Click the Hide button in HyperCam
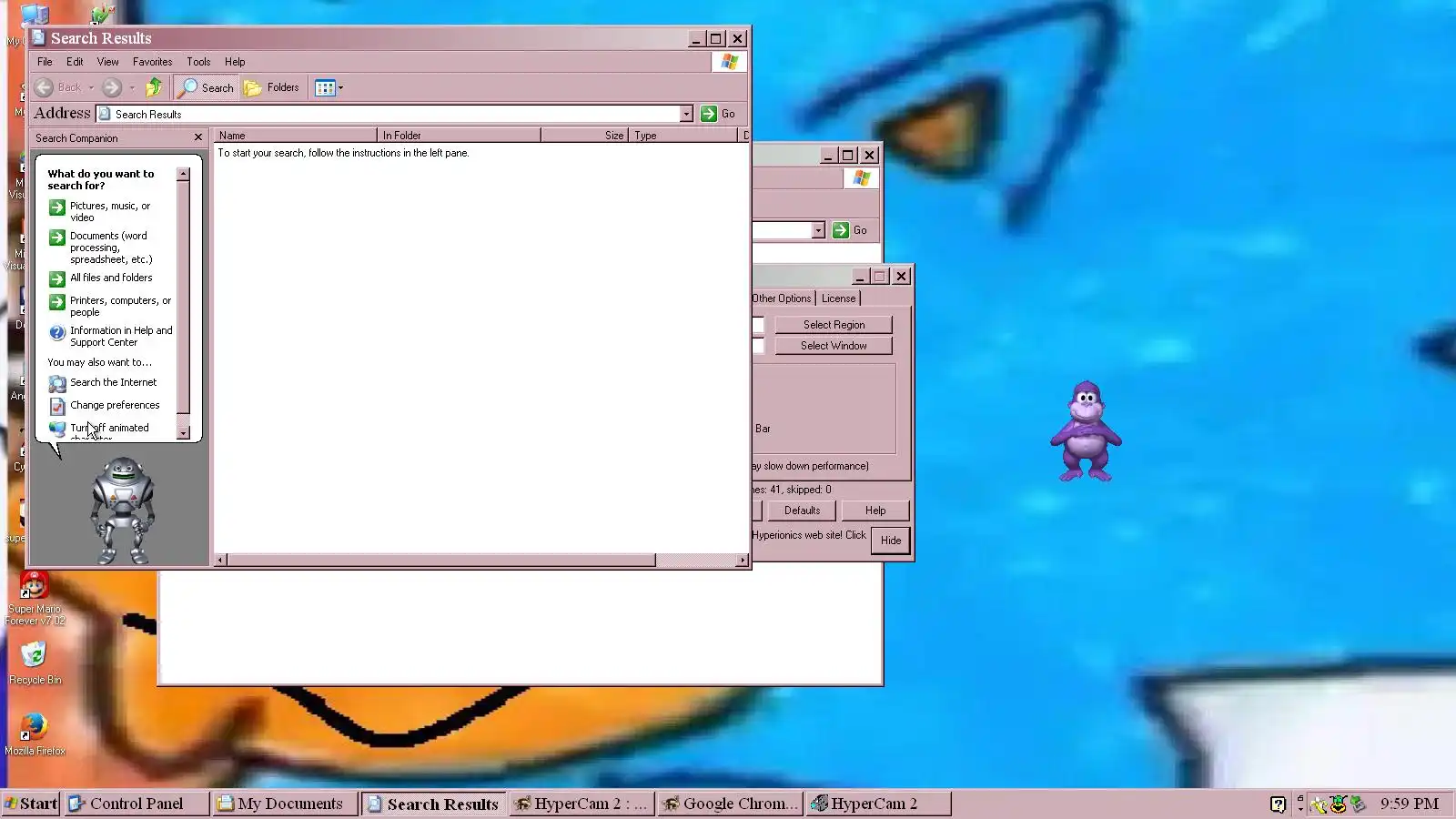The width and height of the screenshot is (1456, 819). (x=891, y=541)
